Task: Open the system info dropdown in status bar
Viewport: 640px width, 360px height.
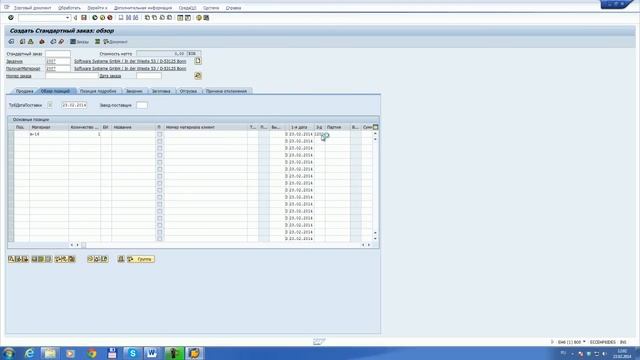Action: pos(584,342)
